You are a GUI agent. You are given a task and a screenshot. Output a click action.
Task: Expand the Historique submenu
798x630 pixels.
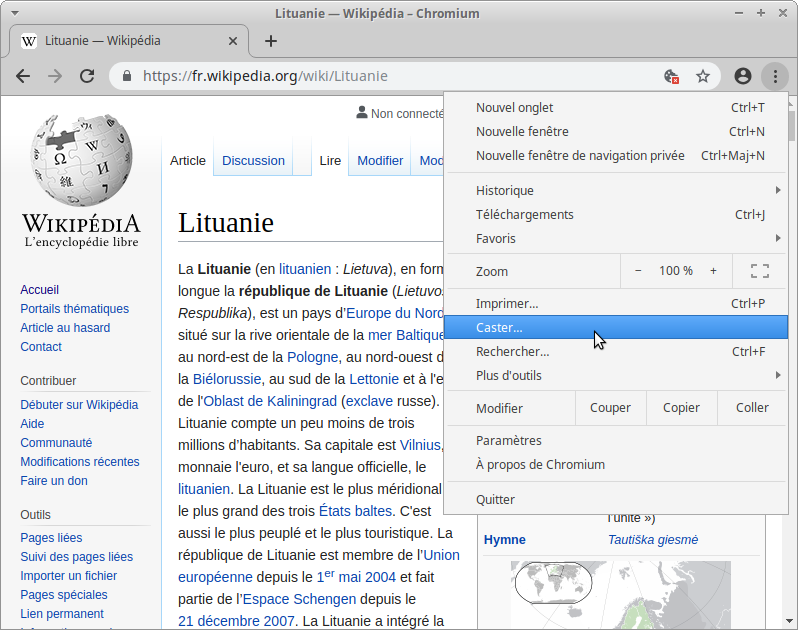coord(615,191)
